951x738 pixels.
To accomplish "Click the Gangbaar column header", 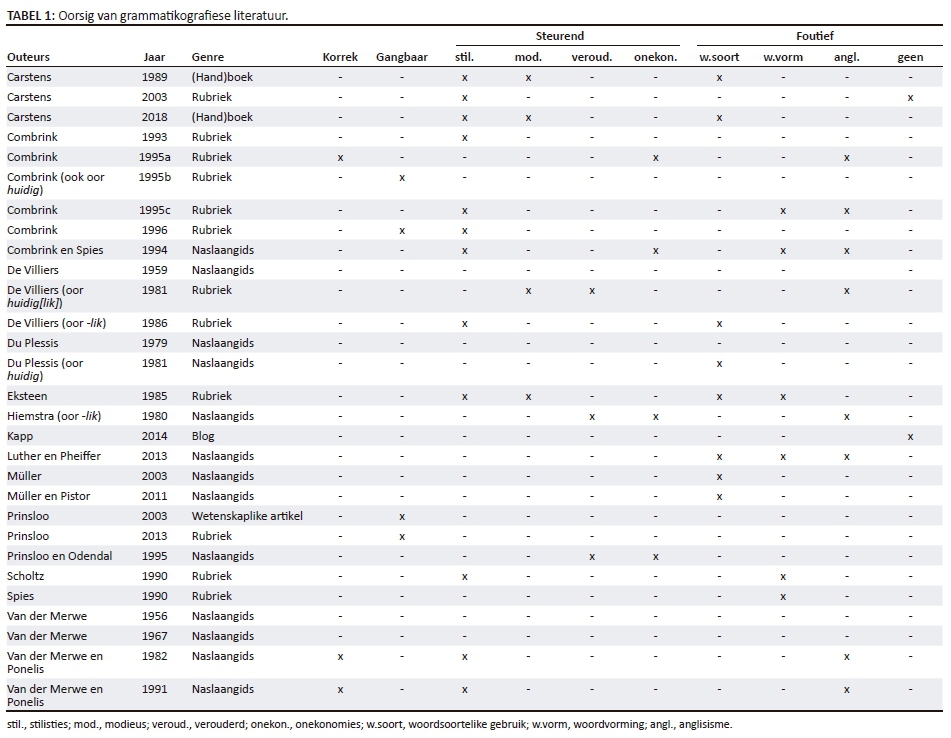I will click(401, 57).
